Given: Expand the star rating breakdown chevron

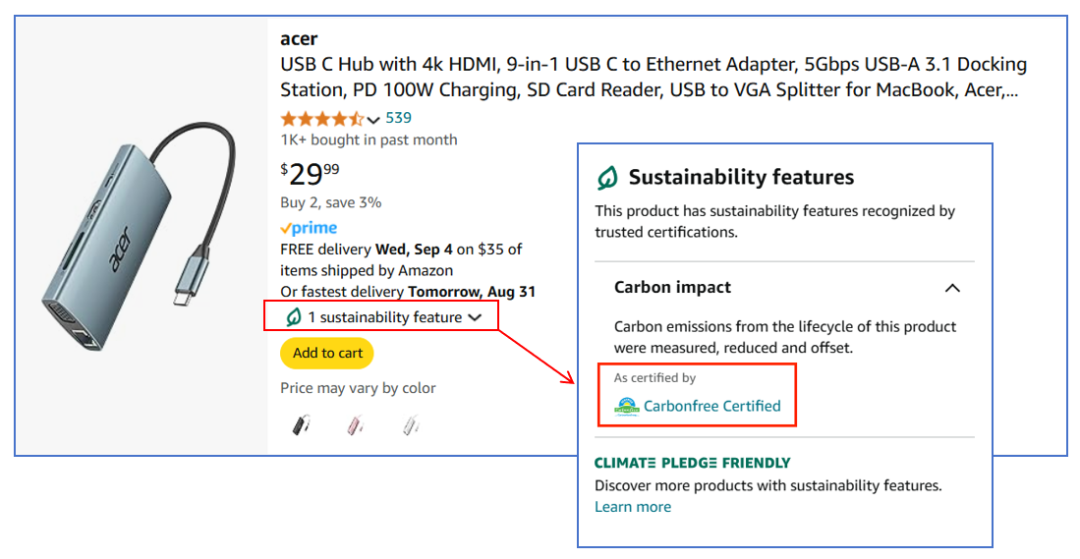Looking at the screenshot, I should click(374, 120).
